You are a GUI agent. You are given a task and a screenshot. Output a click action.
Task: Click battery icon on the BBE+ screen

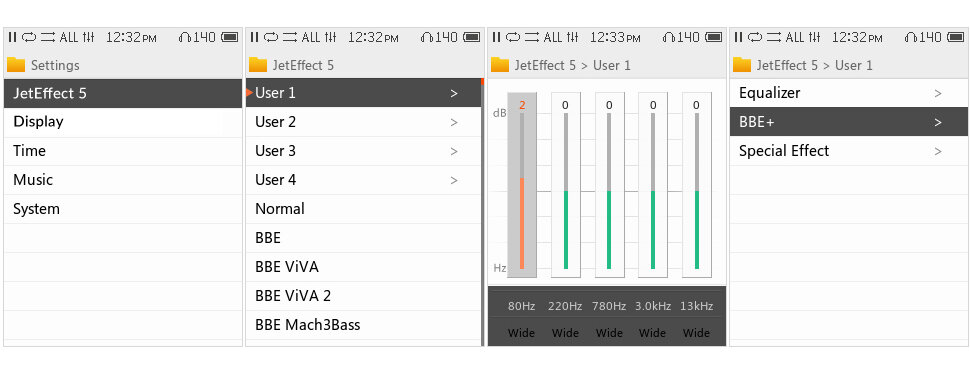(956, 37)
